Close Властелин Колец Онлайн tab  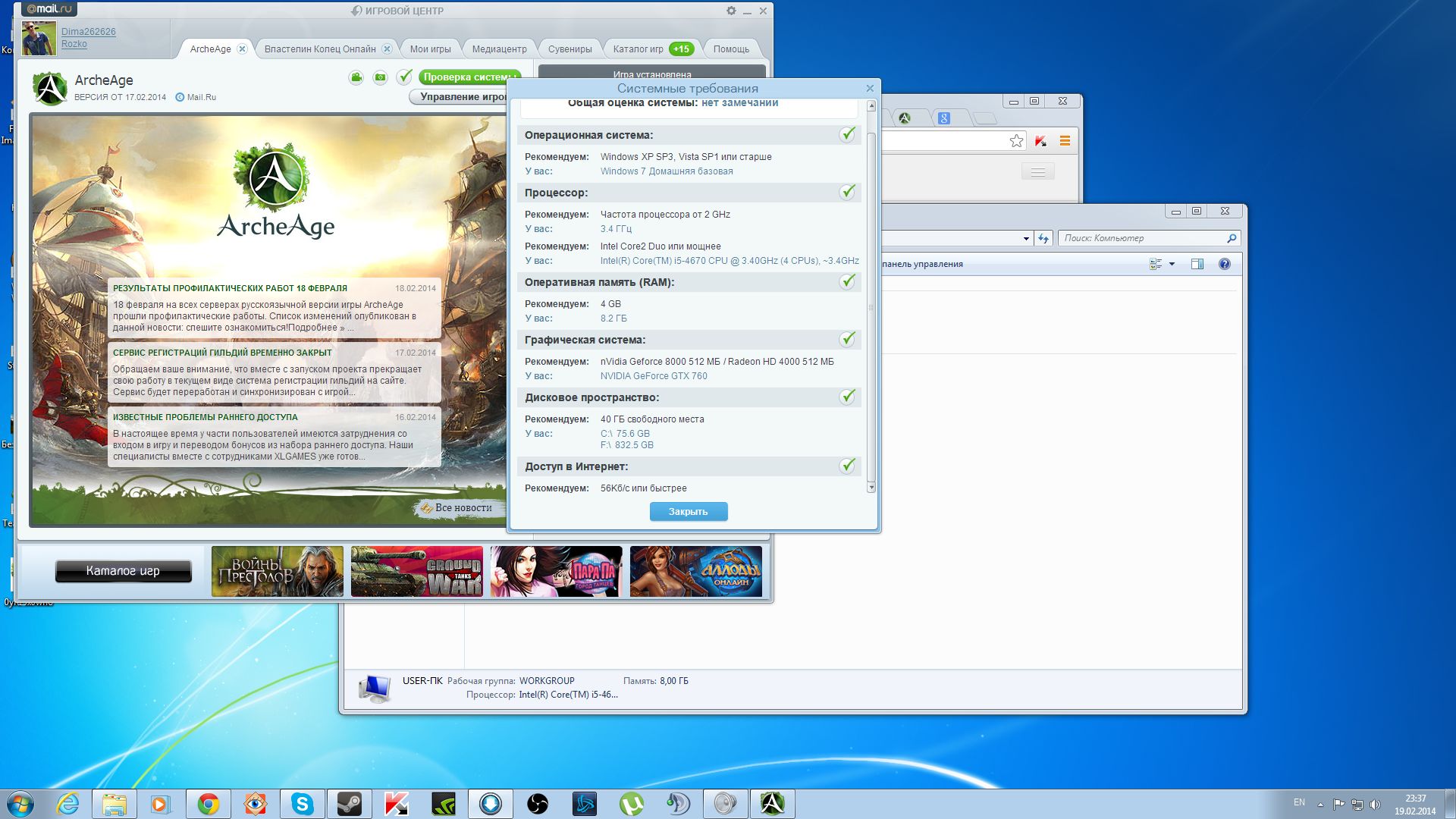coord(387,49)
